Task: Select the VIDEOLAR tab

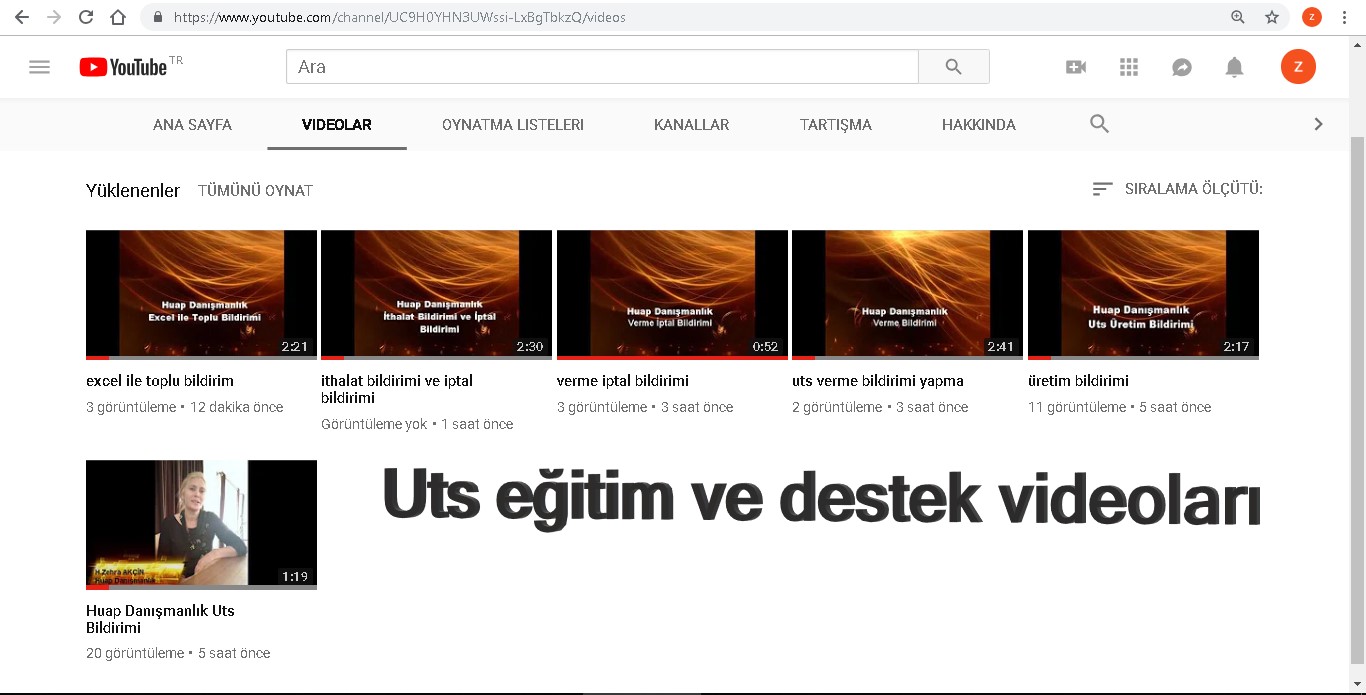Action: (337, 125)
